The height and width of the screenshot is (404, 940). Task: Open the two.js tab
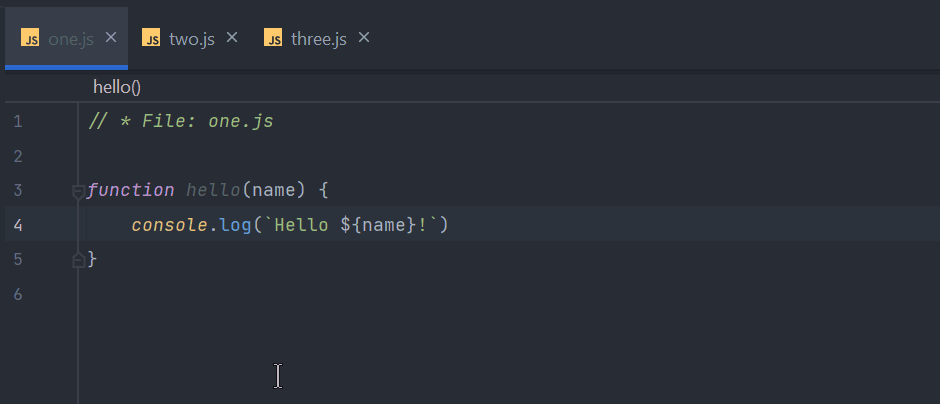coord(189,38)
